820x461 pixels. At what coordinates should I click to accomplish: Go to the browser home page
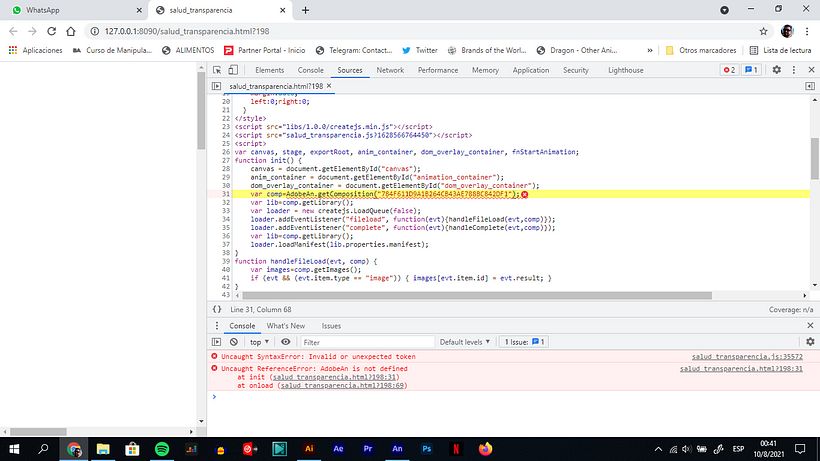point(71,31)
